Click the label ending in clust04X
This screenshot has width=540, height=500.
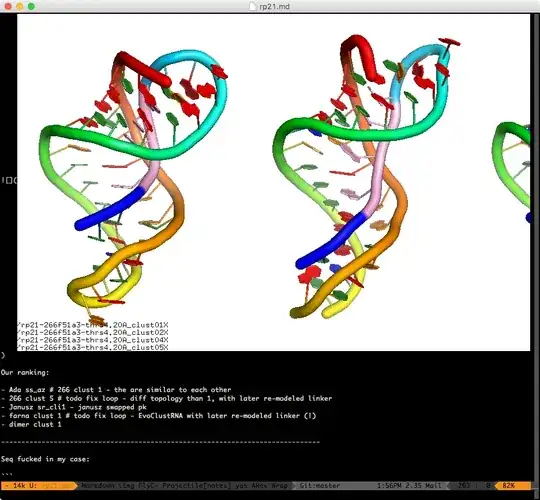click(93, 340)
